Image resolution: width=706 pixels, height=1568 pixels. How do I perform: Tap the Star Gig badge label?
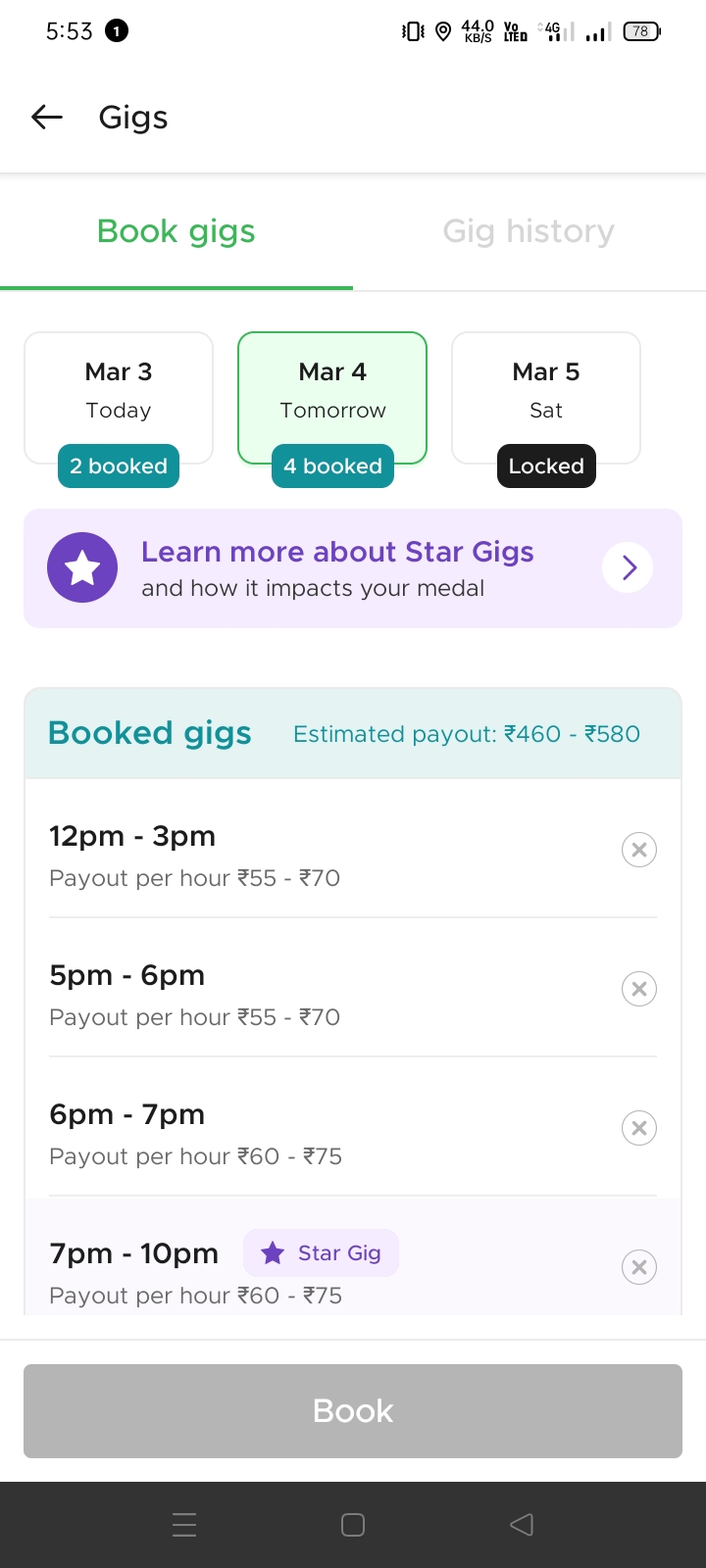[x=322, y=1253]
